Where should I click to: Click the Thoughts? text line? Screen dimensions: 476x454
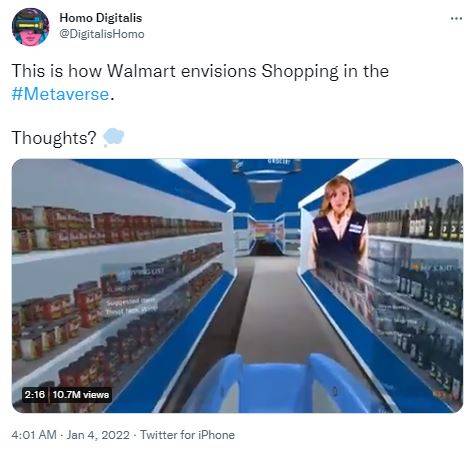(x=54, y=138)
